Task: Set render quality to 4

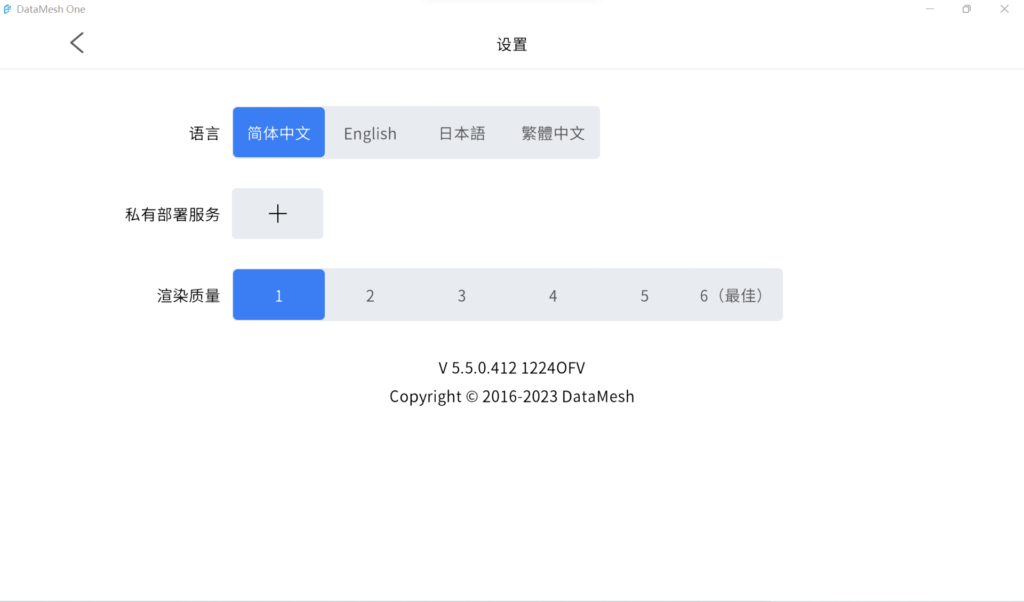Action: click(553, 295)
